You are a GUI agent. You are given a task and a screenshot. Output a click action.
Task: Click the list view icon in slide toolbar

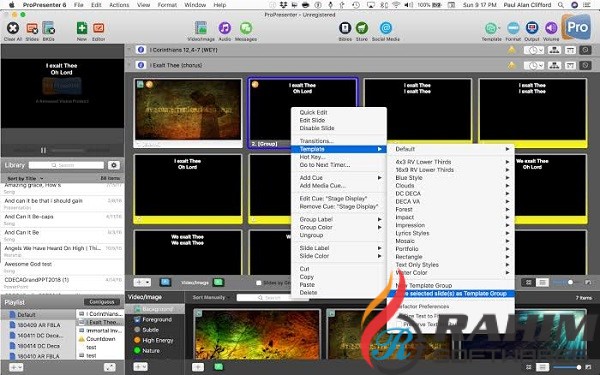(542, 282)
